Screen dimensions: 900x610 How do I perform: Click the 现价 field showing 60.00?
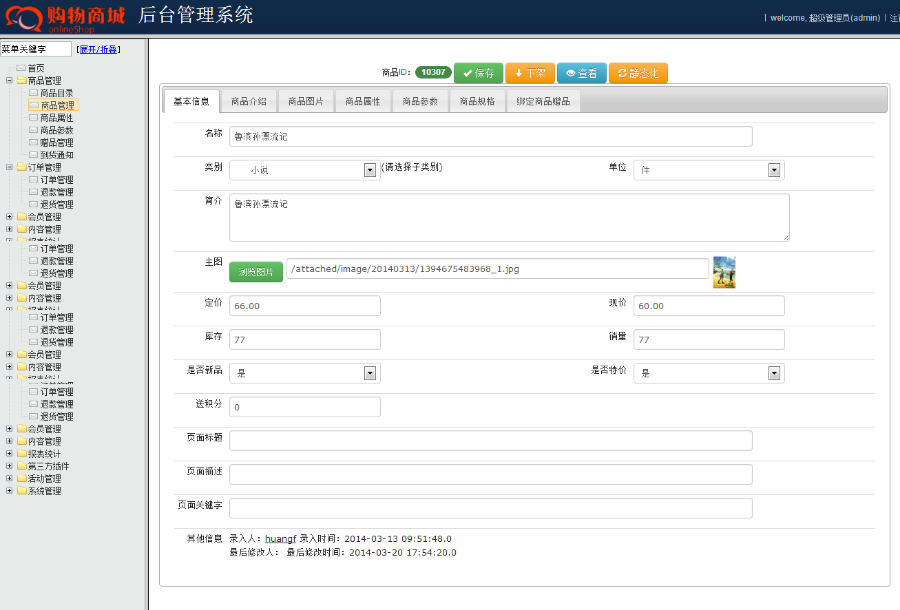point(709,306)
